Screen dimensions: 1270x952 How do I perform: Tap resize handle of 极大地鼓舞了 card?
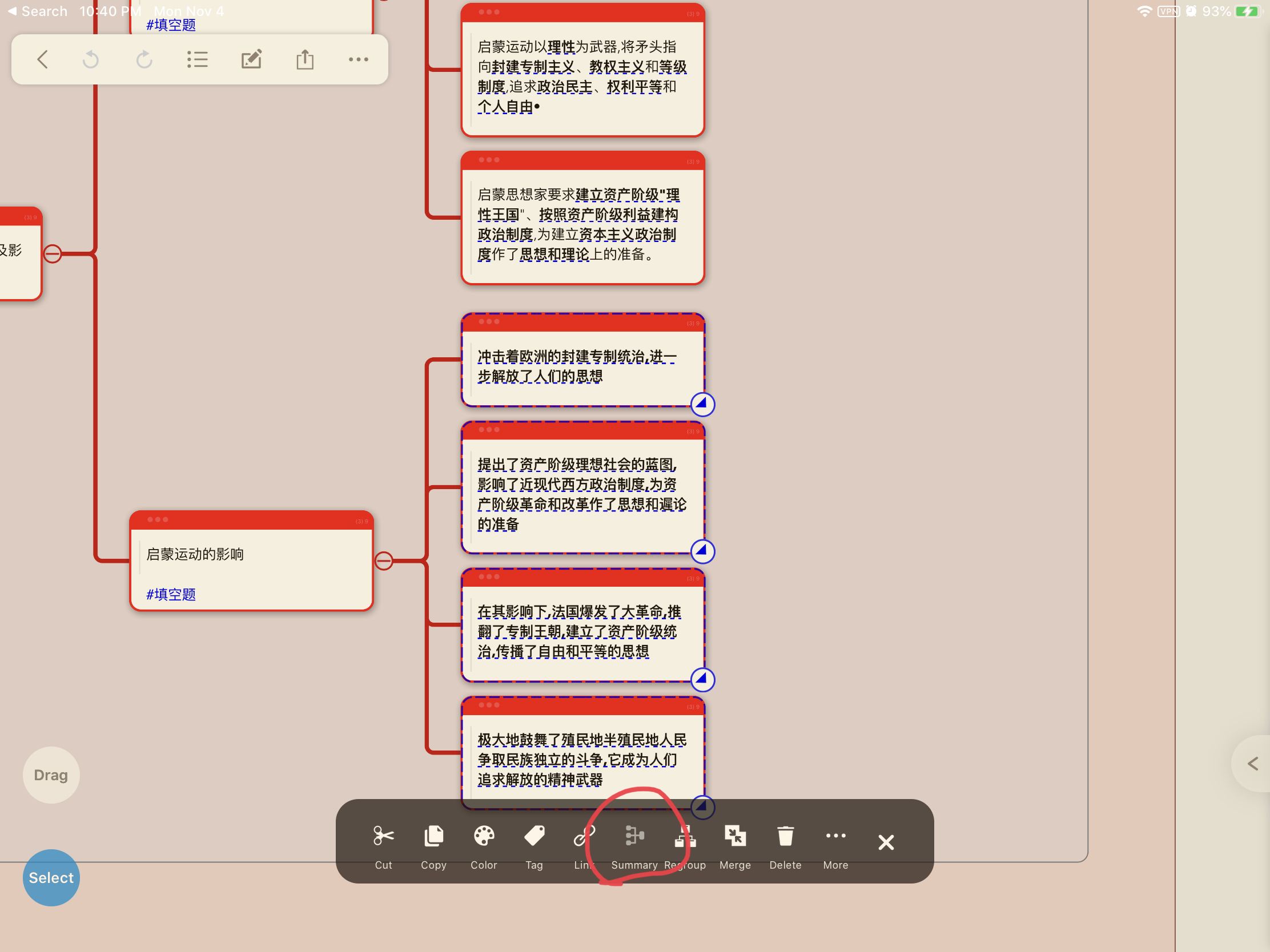702,807
